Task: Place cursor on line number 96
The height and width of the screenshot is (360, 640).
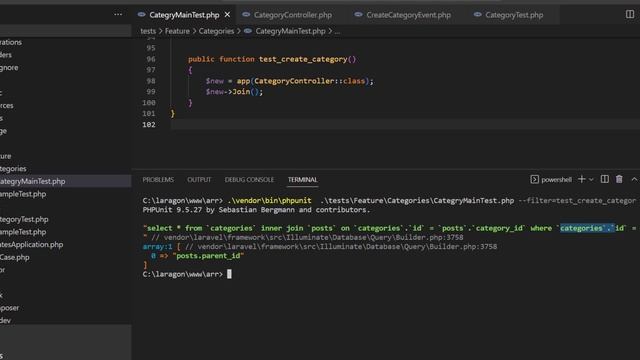Action: [151, 59]
